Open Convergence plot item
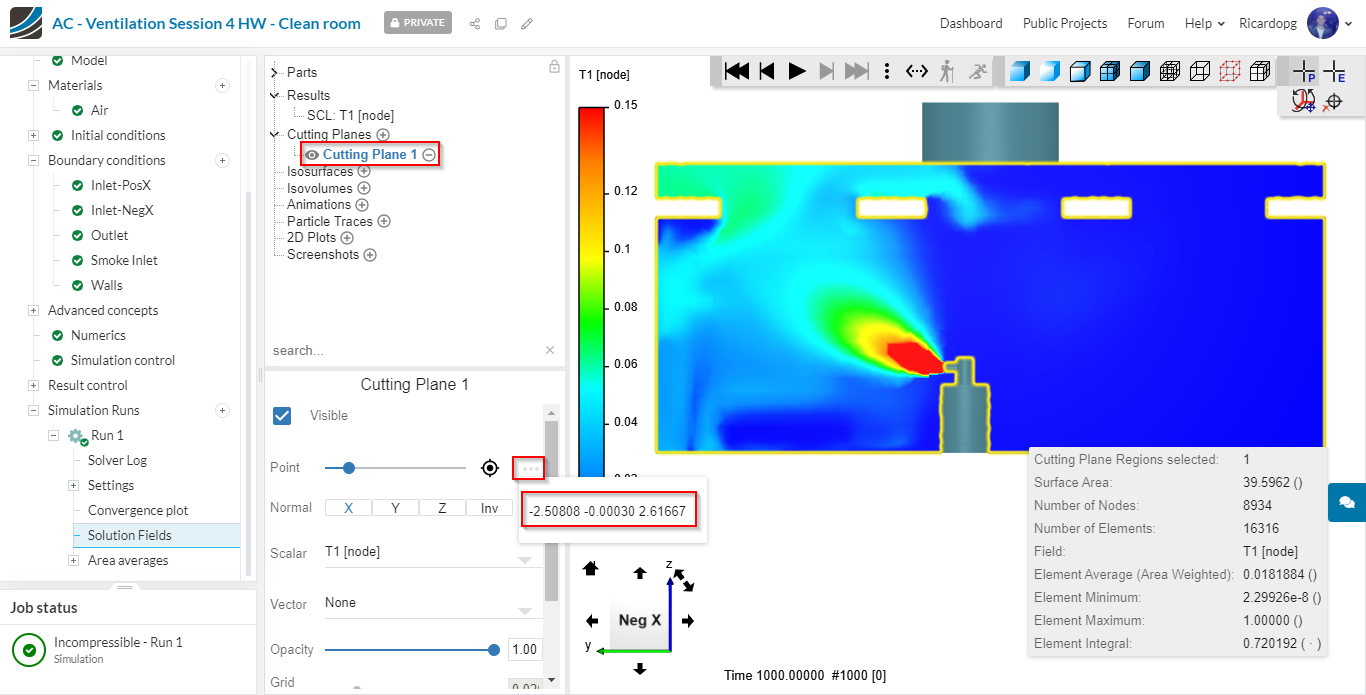 click(138, 511)
